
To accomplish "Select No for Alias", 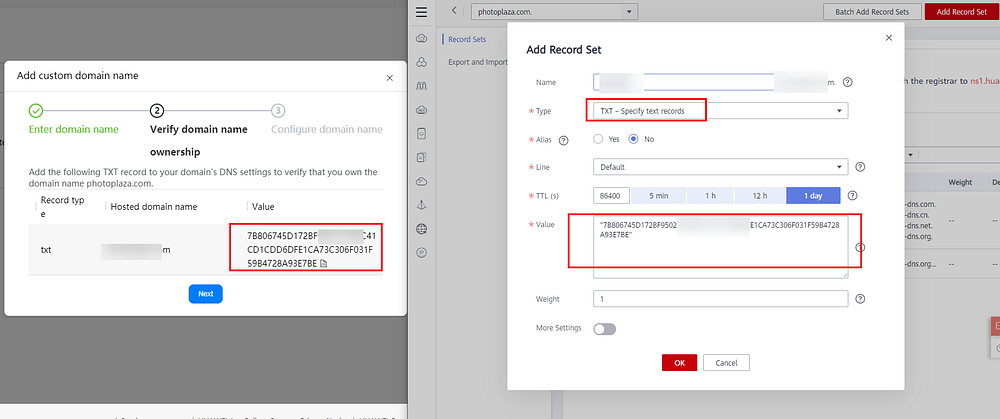I will coord(633,139).
